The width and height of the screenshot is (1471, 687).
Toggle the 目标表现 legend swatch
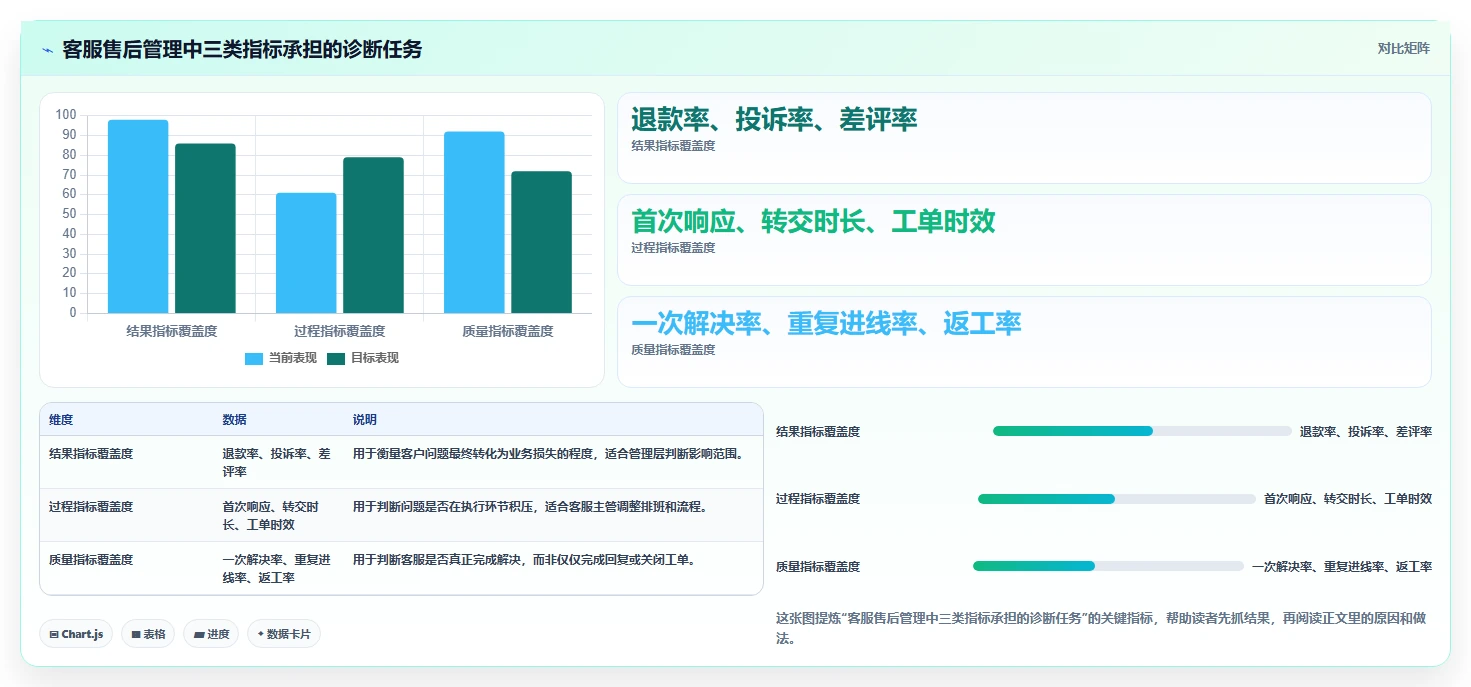pyautogui.click(x=336, y=358)
